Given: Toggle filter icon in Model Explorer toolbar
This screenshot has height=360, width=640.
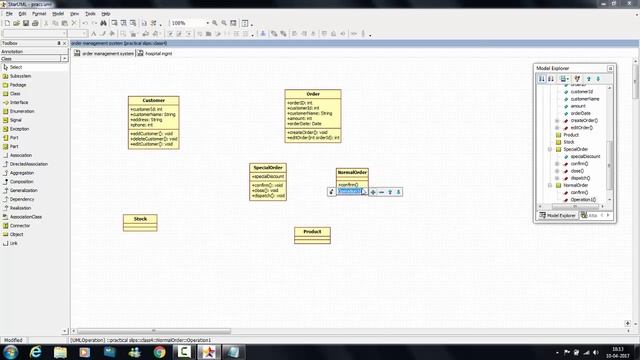Looking at the screenshot, I should pos(577,79).
